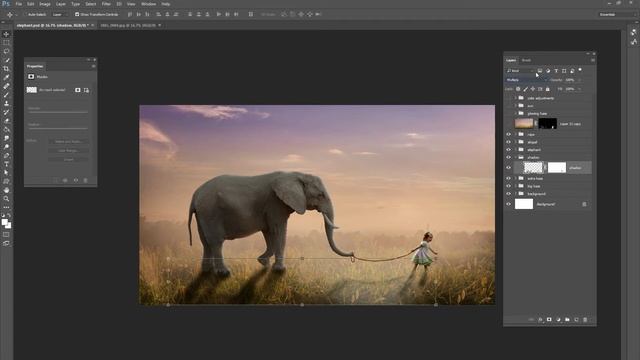640x360 pixels.
Task: Open the Multiply blend mode dropdown
Action: (526, 80)
